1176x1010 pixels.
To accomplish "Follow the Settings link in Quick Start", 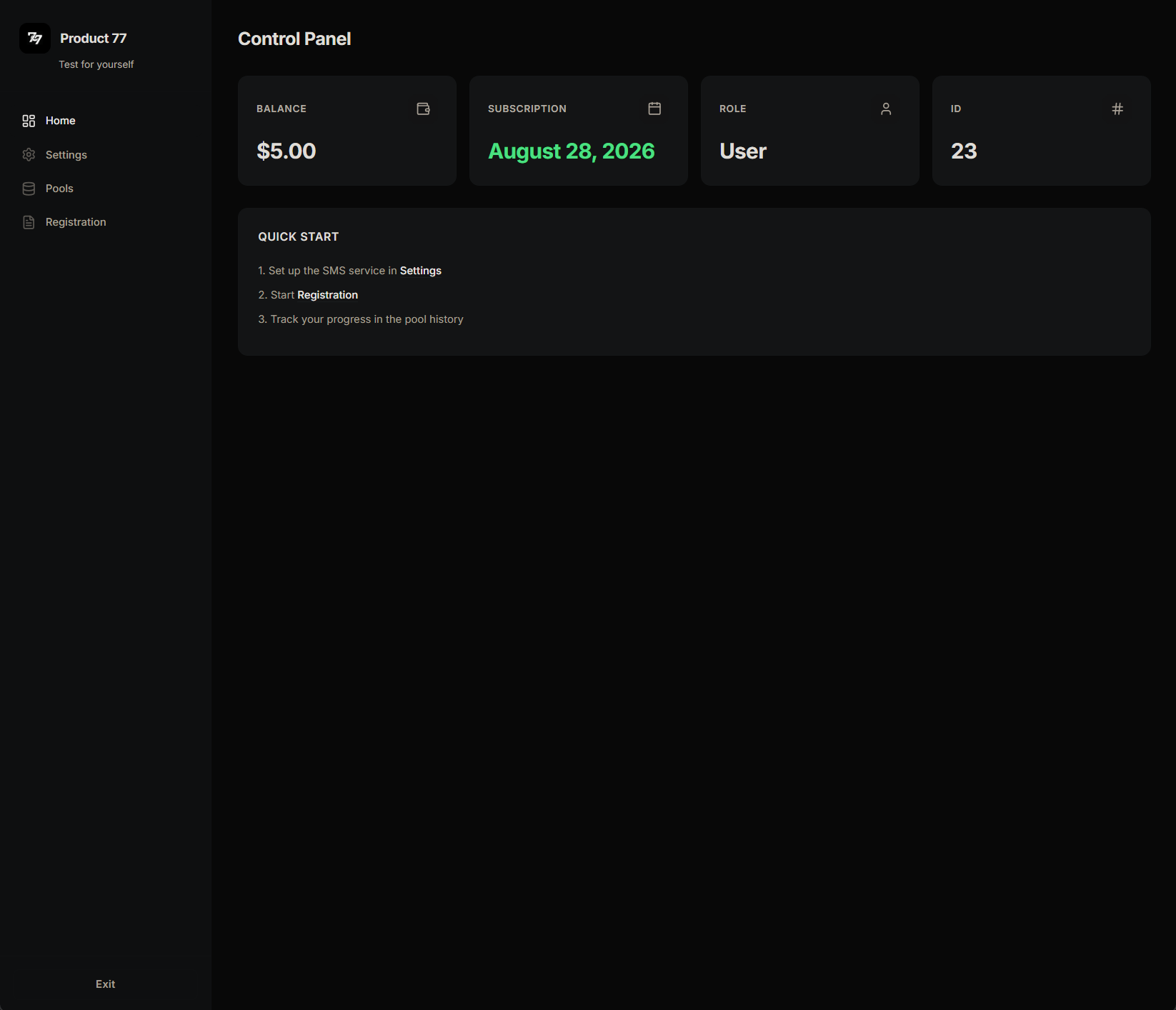I will (421, 271).
